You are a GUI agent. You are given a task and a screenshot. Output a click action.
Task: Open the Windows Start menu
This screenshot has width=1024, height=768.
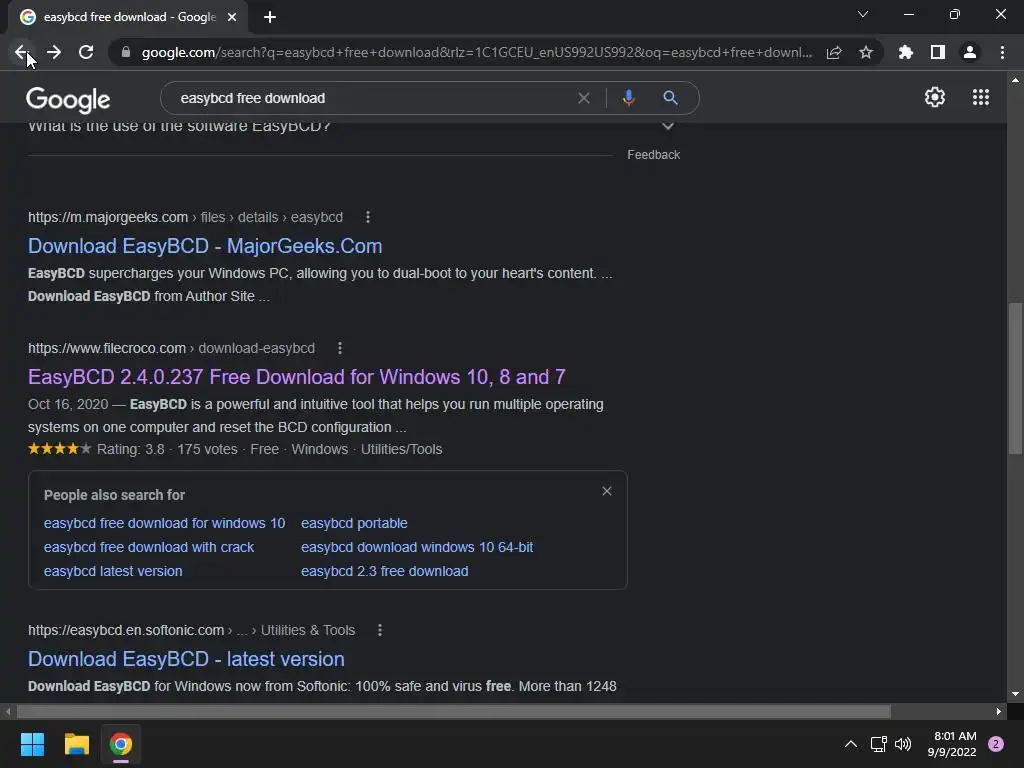[x=32, y=744]
